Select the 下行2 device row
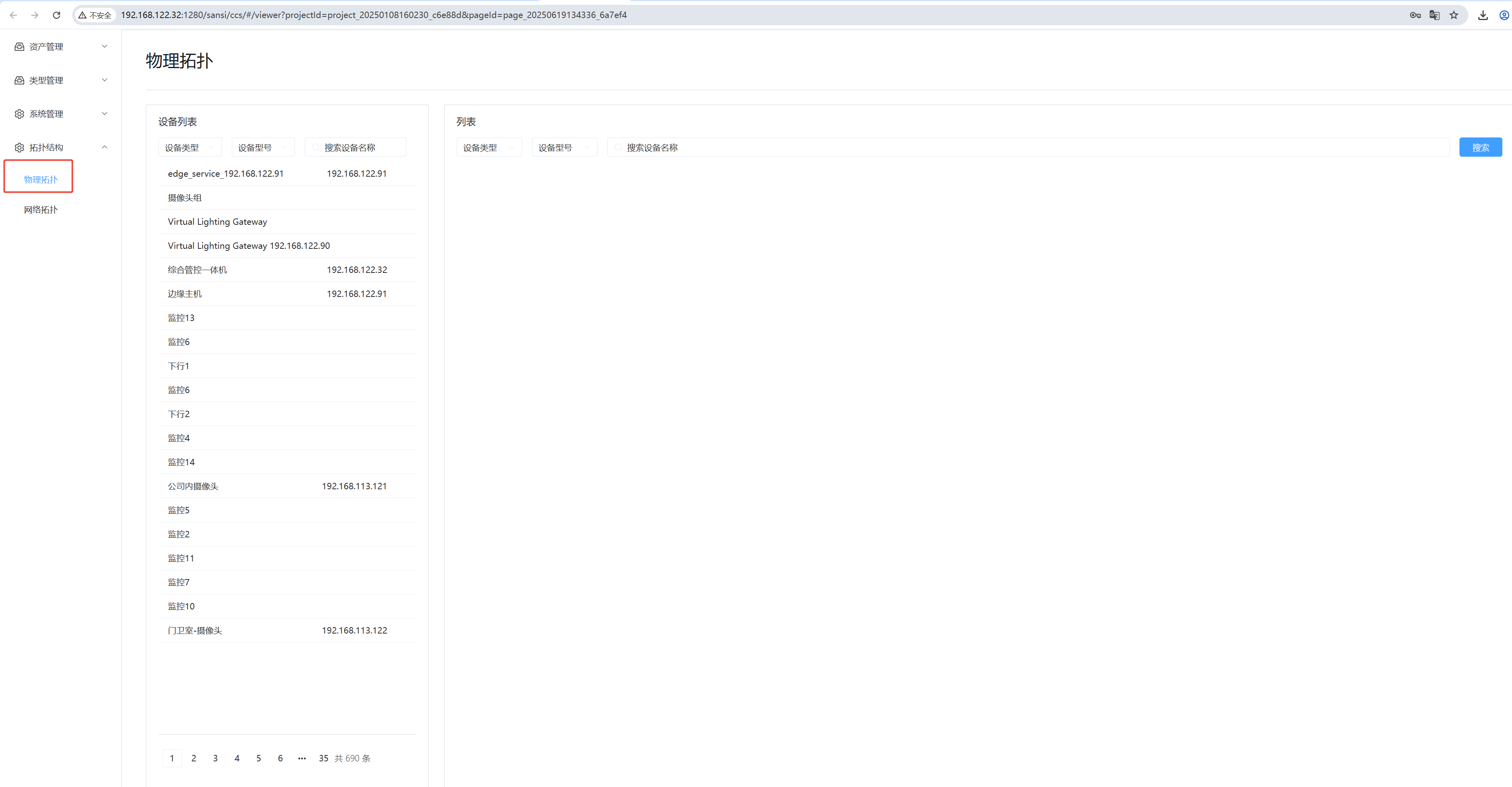The image size is (1512, 787). point(287,414)
